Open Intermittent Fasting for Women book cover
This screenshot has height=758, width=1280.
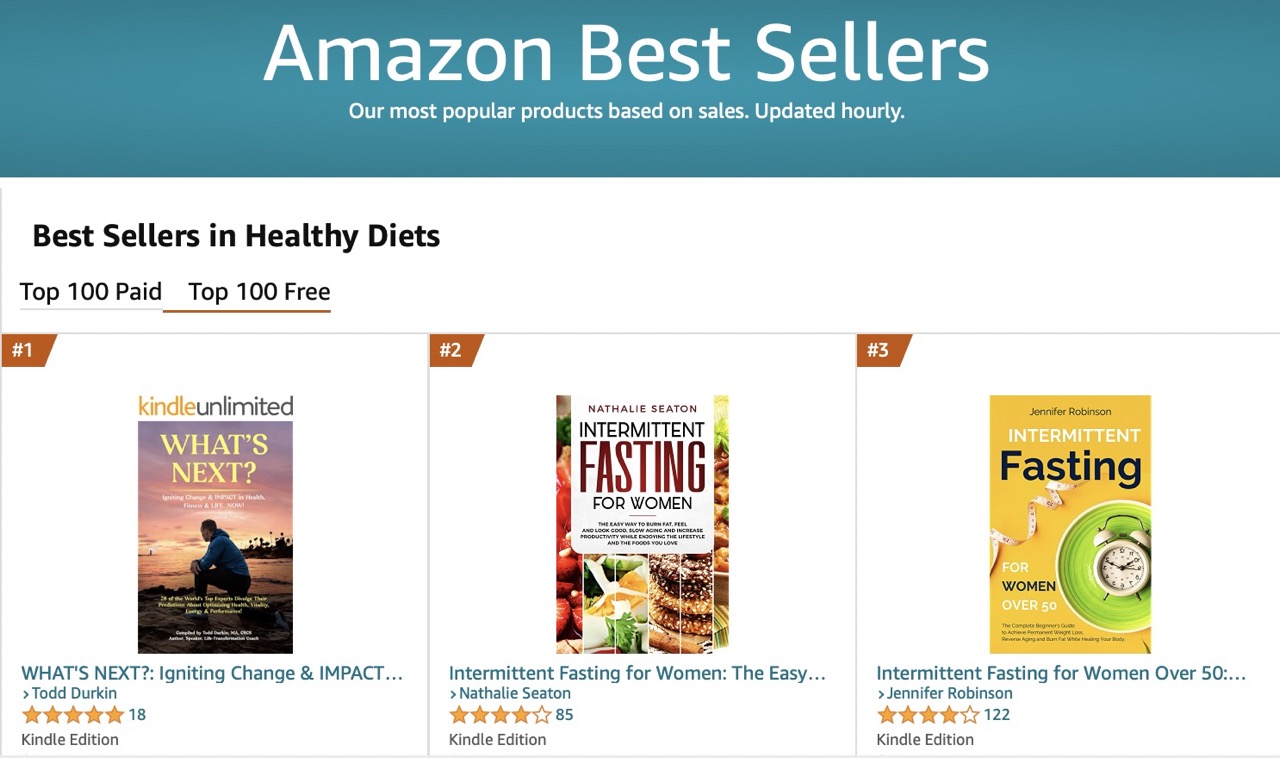click(x=642, y=524)
